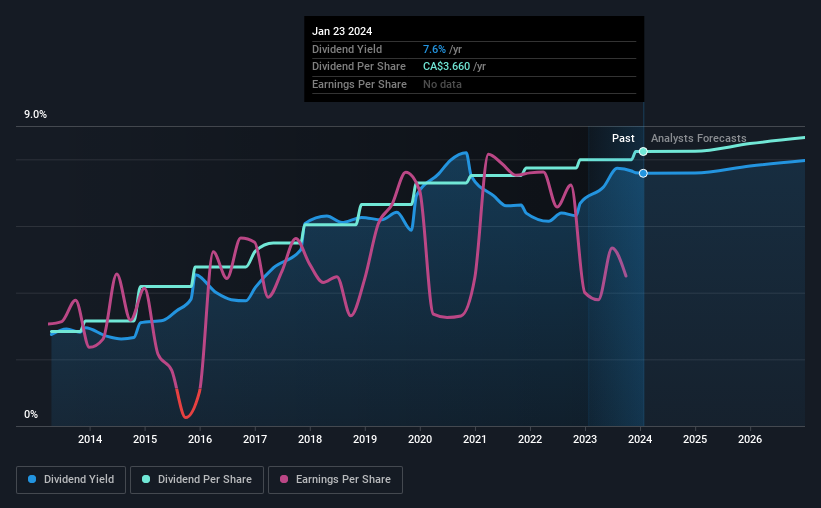The width and height of the screenshot is (821, 508).
Task: Click the teal Dividend Per Share legend dot
Action: point(146,479)
